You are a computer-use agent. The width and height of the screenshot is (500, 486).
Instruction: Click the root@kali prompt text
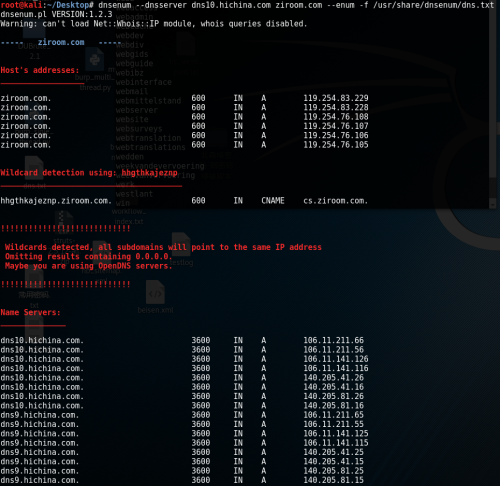(x=21, y=5)
